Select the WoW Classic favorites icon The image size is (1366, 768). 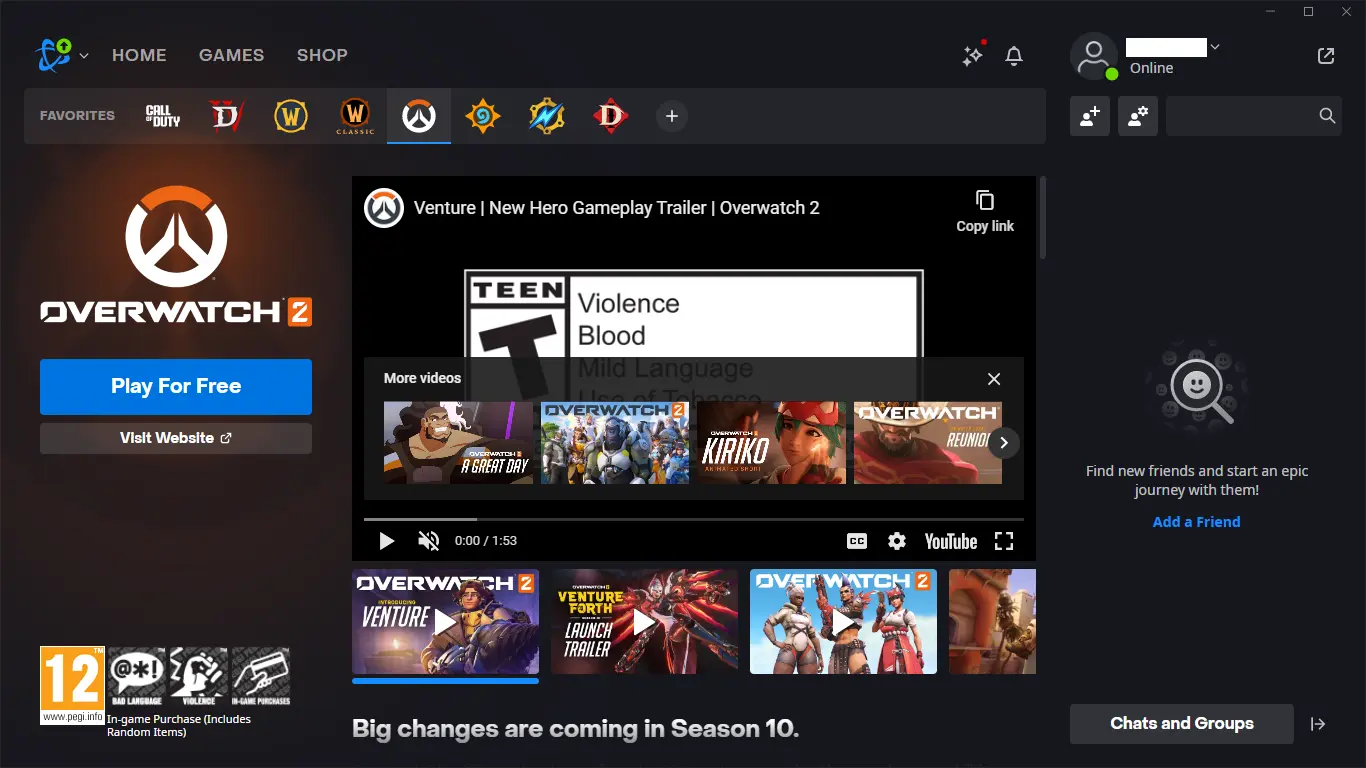(x=355, y=116)
